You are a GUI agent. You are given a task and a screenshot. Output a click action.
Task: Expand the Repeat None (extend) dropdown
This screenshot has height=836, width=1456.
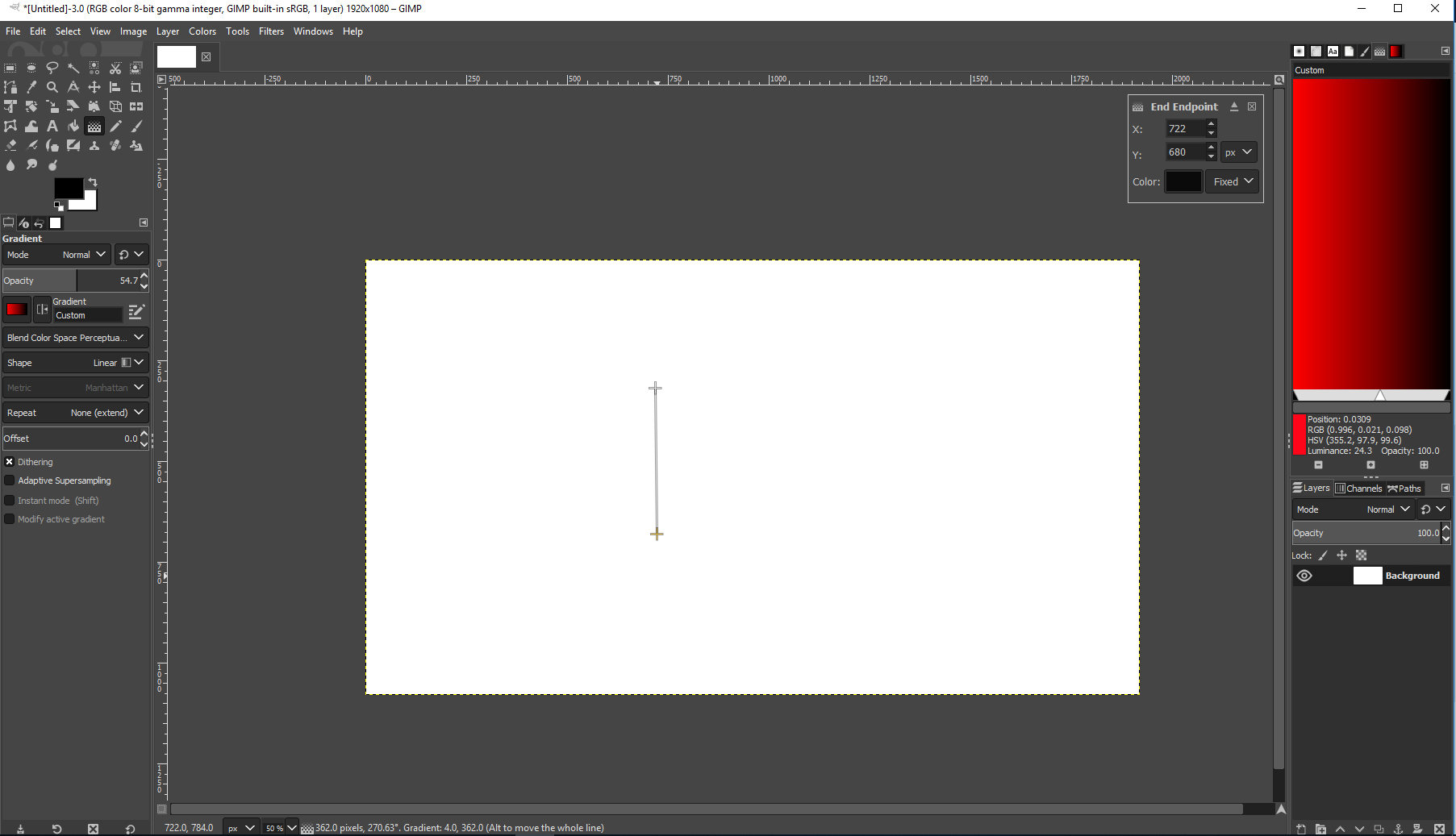75,413
